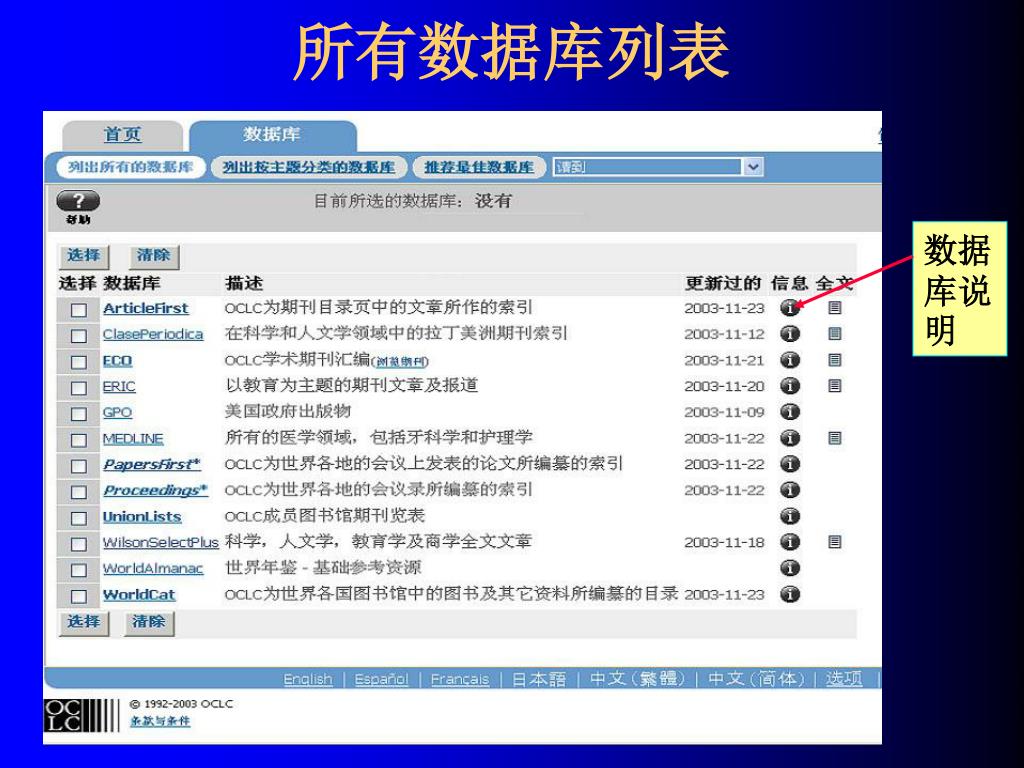
Task: Open the PapersFirst info icon
Action: pos(790,464)
